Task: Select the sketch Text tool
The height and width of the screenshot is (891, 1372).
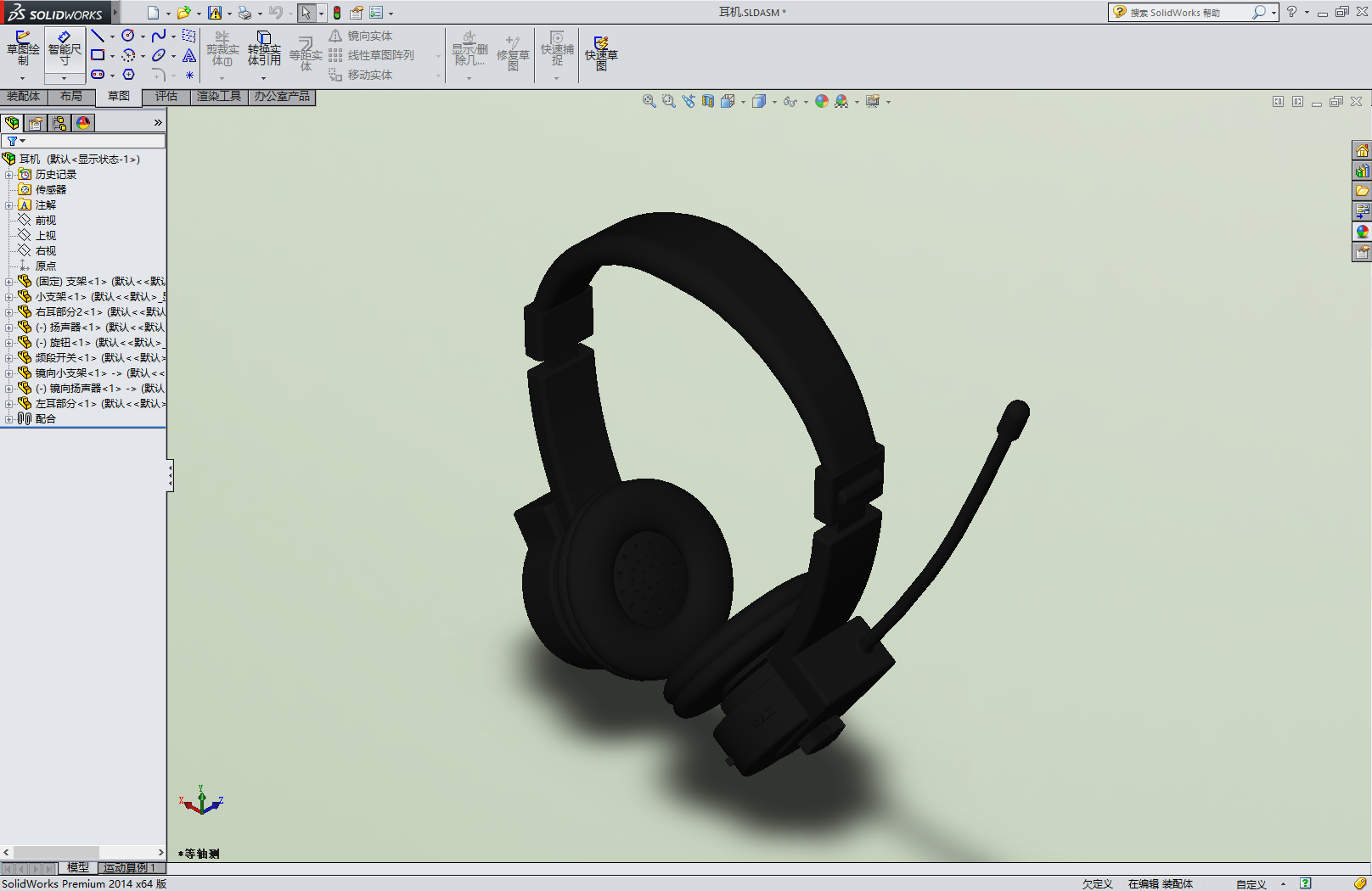Action: (x=189, y=55)
